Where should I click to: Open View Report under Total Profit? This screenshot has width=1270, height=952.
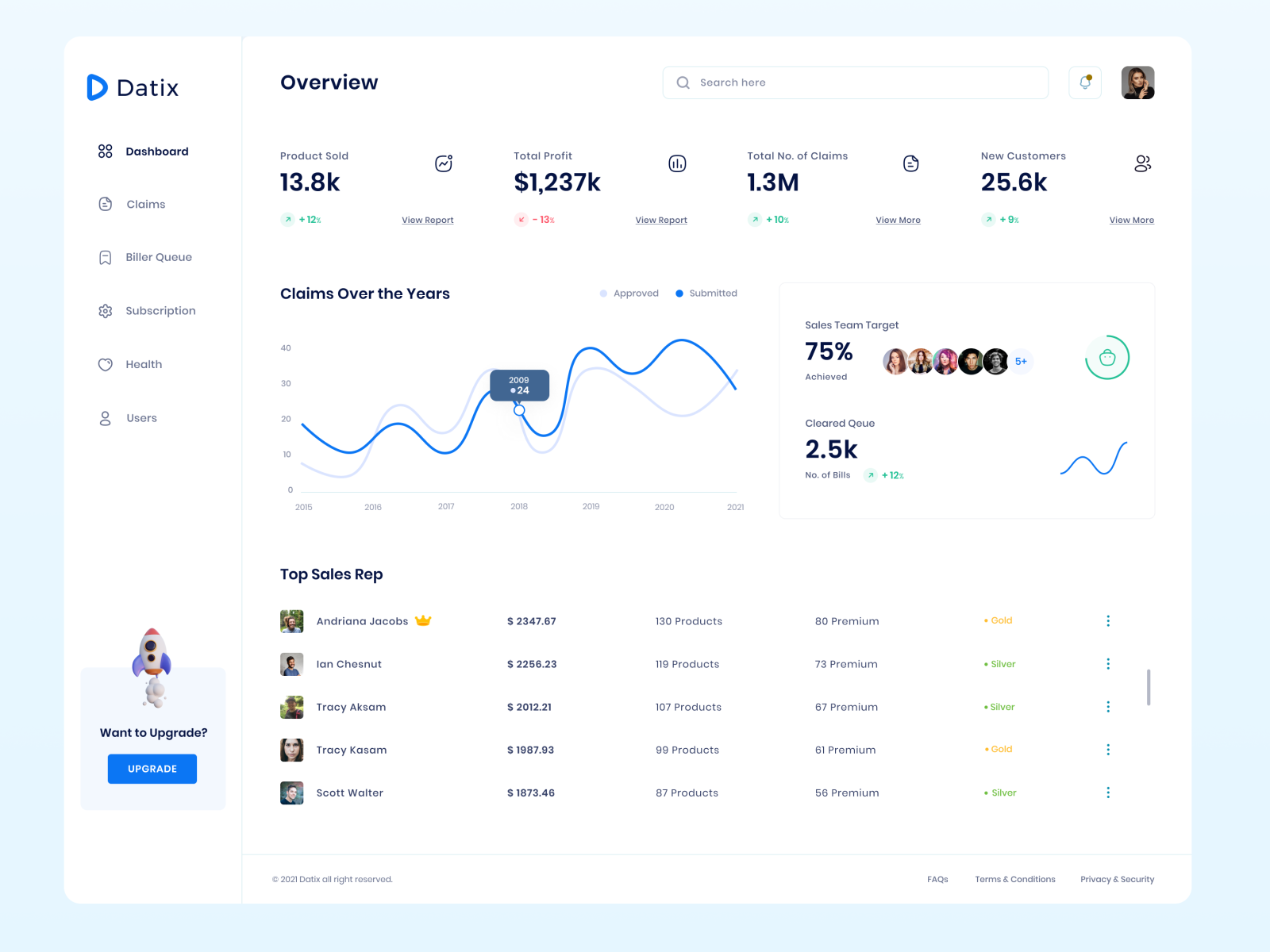(661, 220)
